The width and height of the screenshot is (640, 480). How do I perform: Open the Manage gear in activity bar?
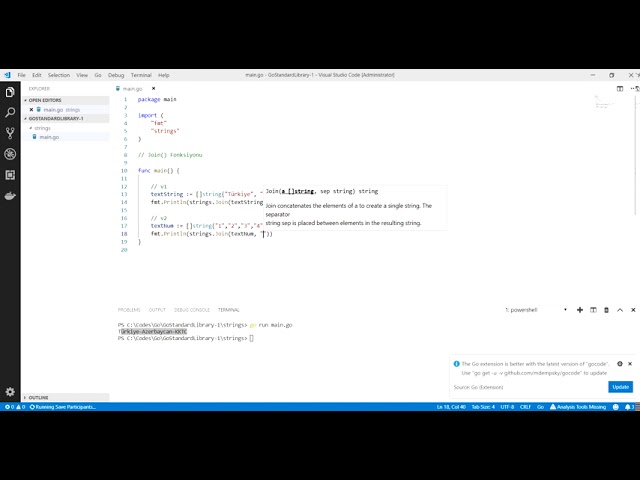tap(10, 392)
